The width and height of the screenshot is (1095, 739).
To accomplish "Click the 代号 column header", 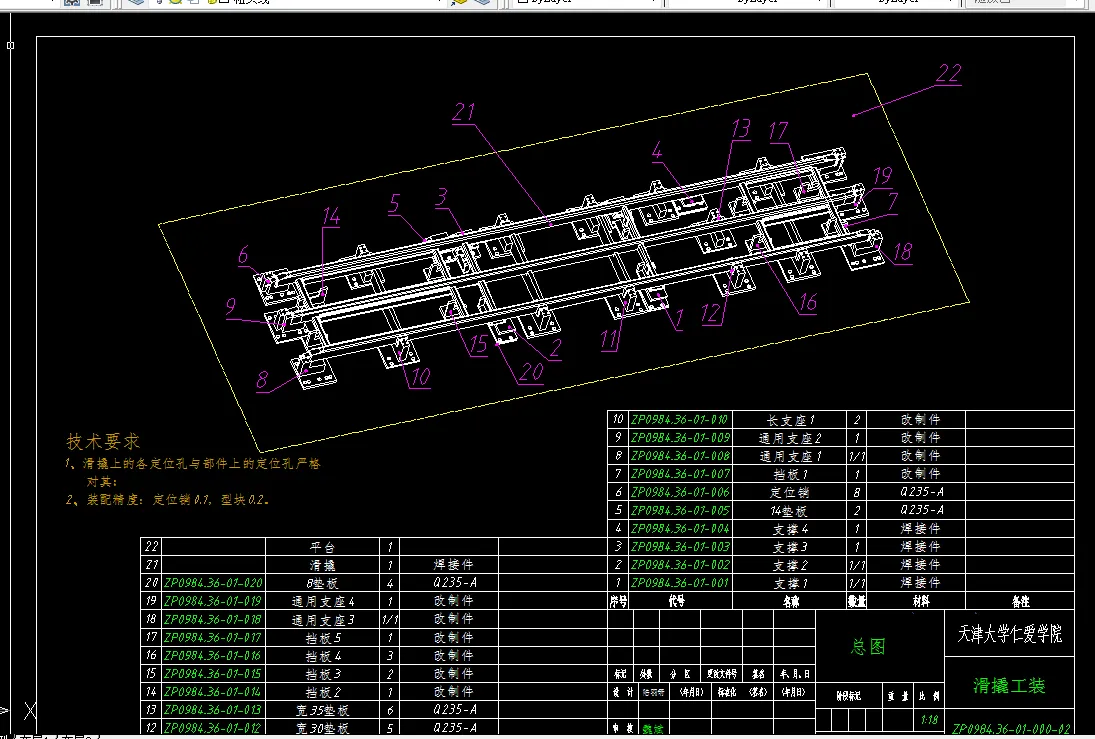I will (677, 601).
